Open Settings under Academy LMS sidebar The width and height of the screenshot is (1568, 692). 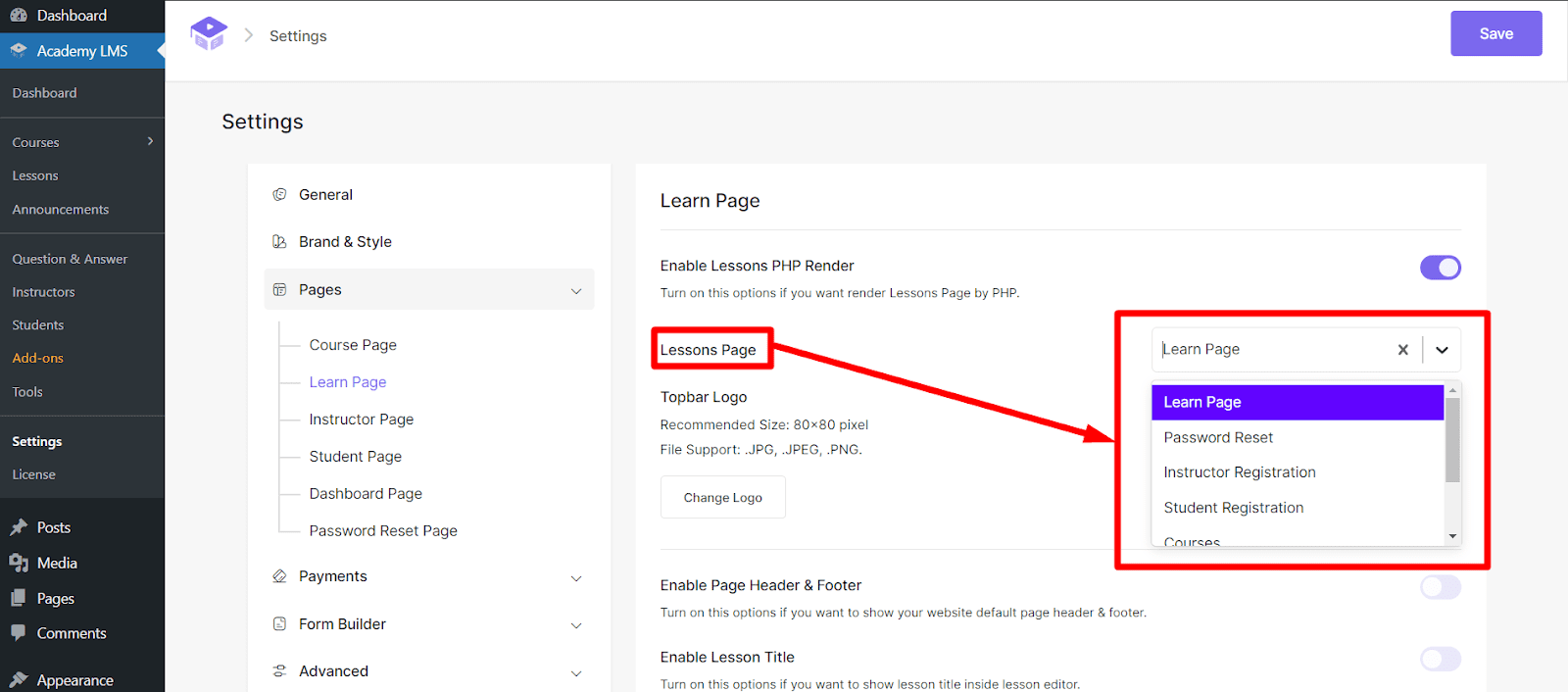coord(37,441)
